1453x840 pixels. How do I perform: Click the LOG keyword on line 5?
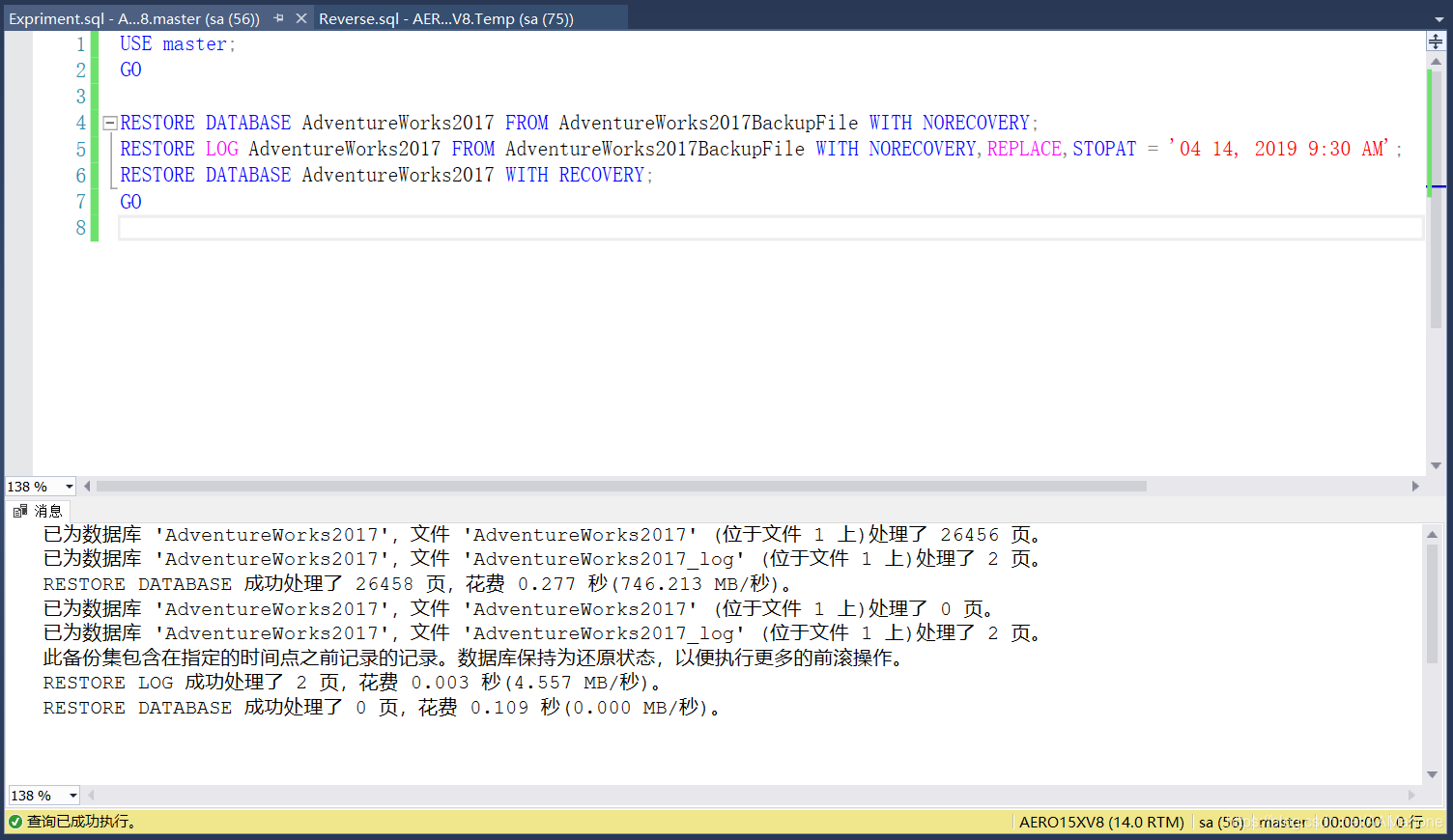tap(221, 150)
